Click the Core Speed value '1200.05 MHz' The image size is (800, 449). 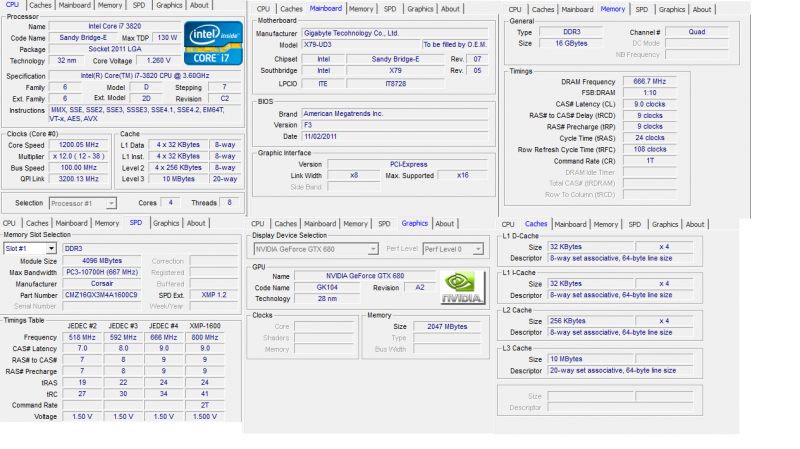(79, 145)
